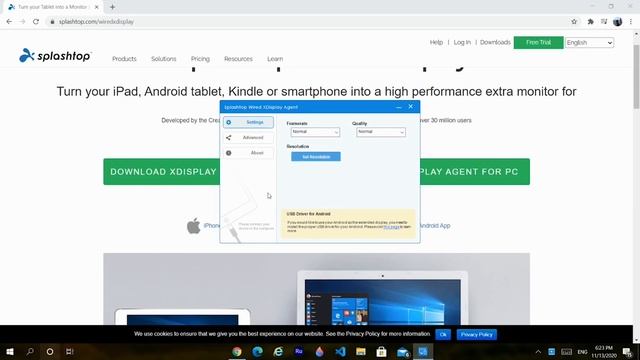Screen dimensions: 640x360
Task: Open the Solutions menu
Action: pyautogui.click(x=164, y=59)
